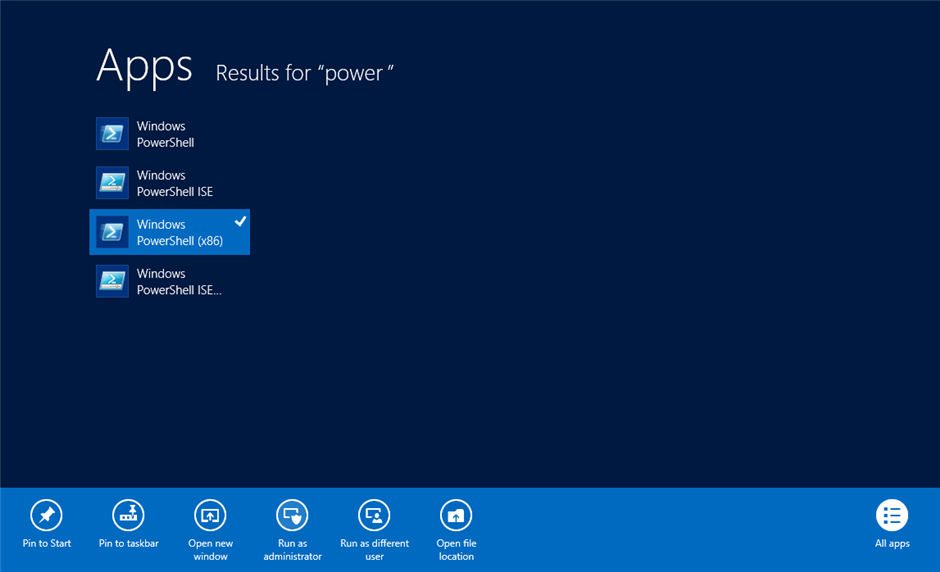Click the Windows PowerShell ISE app icon
The image size is (940, 572).
point(112,183)
